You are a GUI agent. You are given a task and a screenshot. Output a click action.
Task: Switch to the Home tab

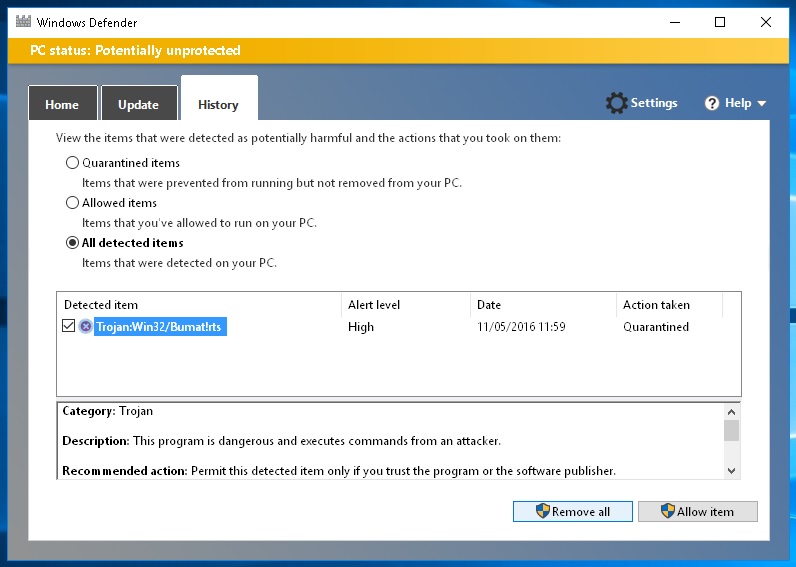[x=62, y=103]
